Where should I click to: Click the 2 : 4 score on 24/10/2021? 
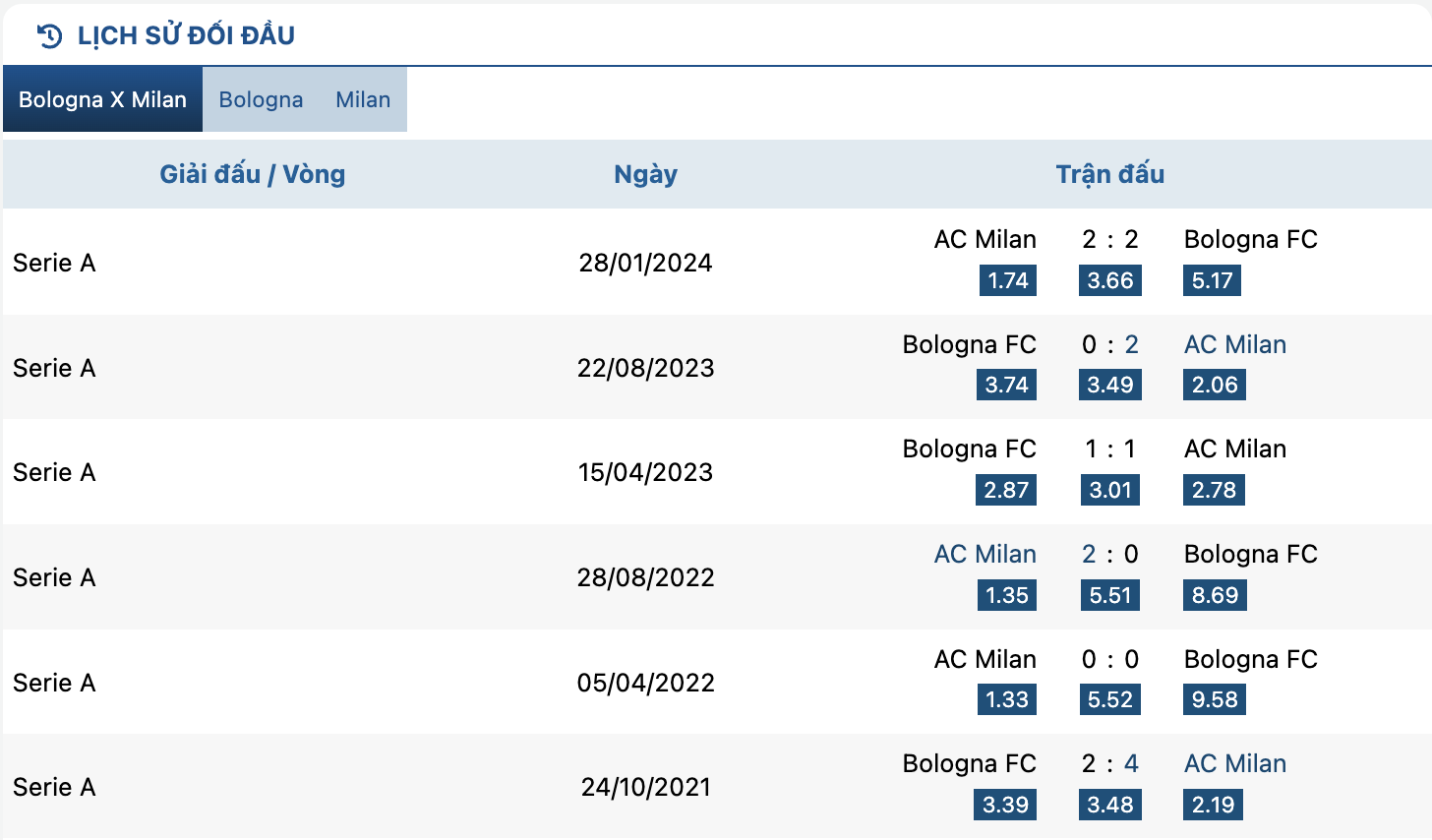pyautogui.click(x=1110, y=763)
